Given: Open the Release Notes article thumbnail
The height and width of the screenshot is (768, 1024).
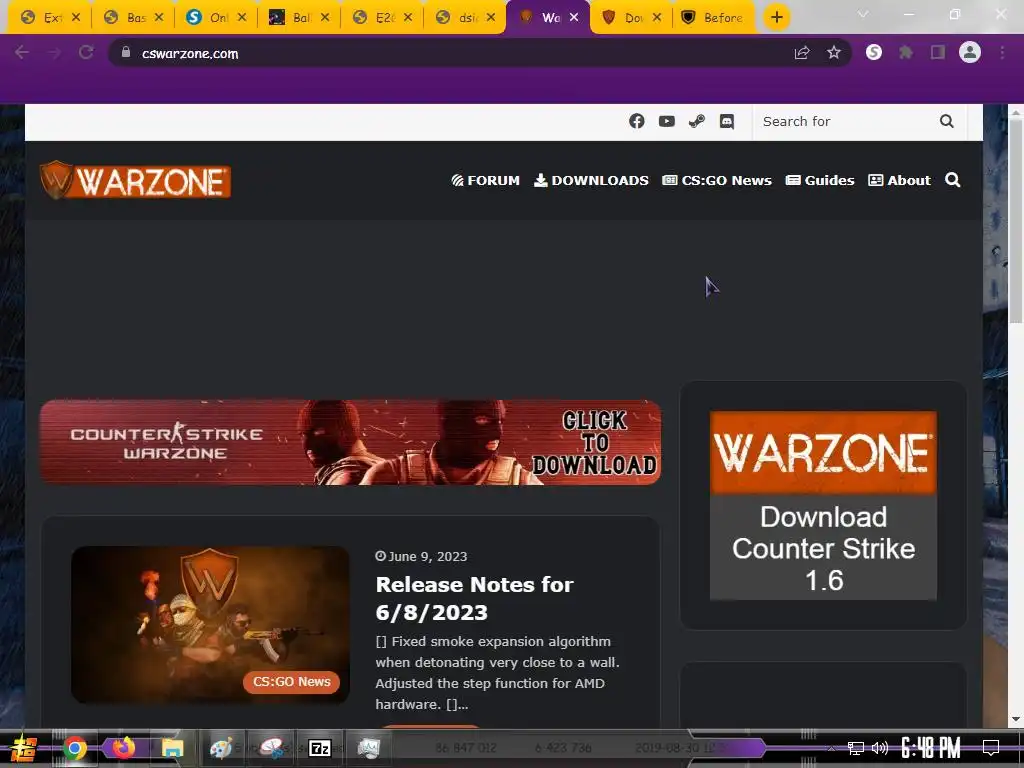Looking at the screenshot, I should [x=210, y=625].
